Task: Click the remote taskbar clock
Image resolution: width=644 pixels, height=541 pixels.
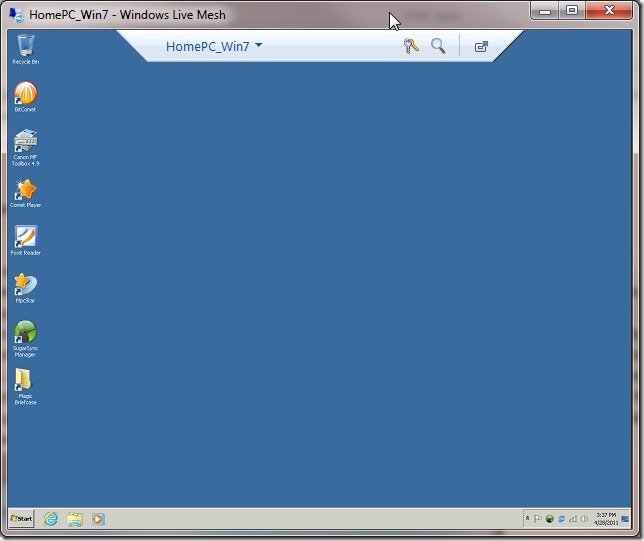Action: 606,519
